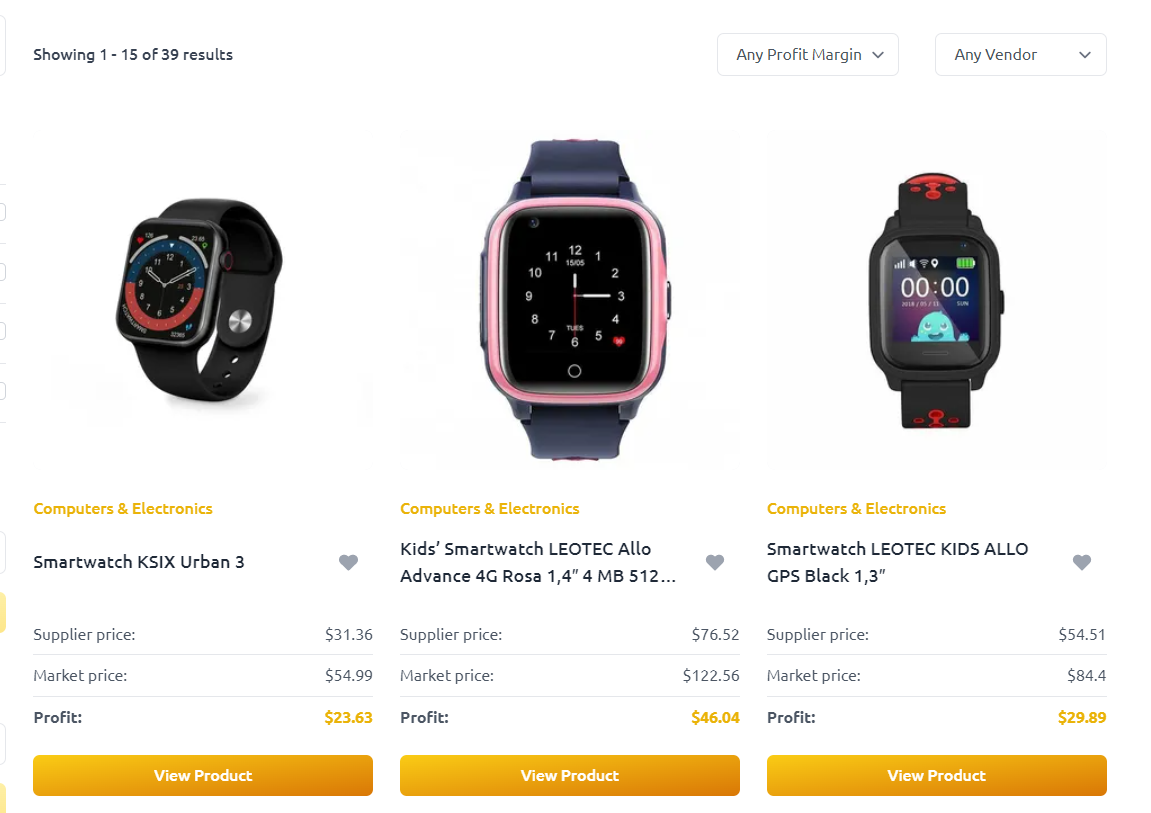Screen dimensions: 1151x813
Task: Open the black KSIX Urban 3 watch image
Action: click(203, 299)
